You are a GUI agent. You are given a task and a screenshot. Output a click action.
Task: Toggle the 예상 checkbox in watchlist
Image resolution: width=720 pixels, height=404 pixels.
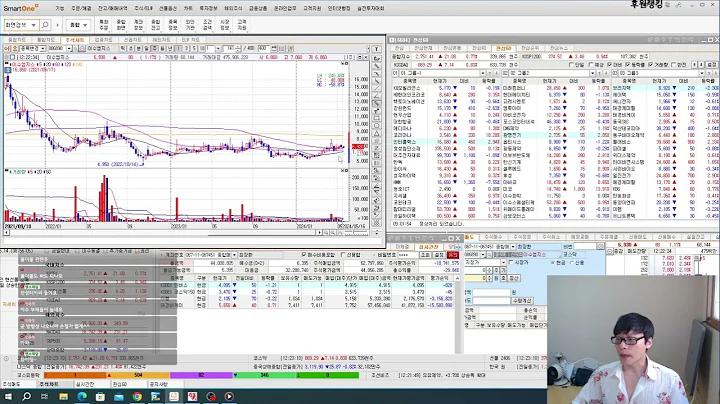[591, 65]
